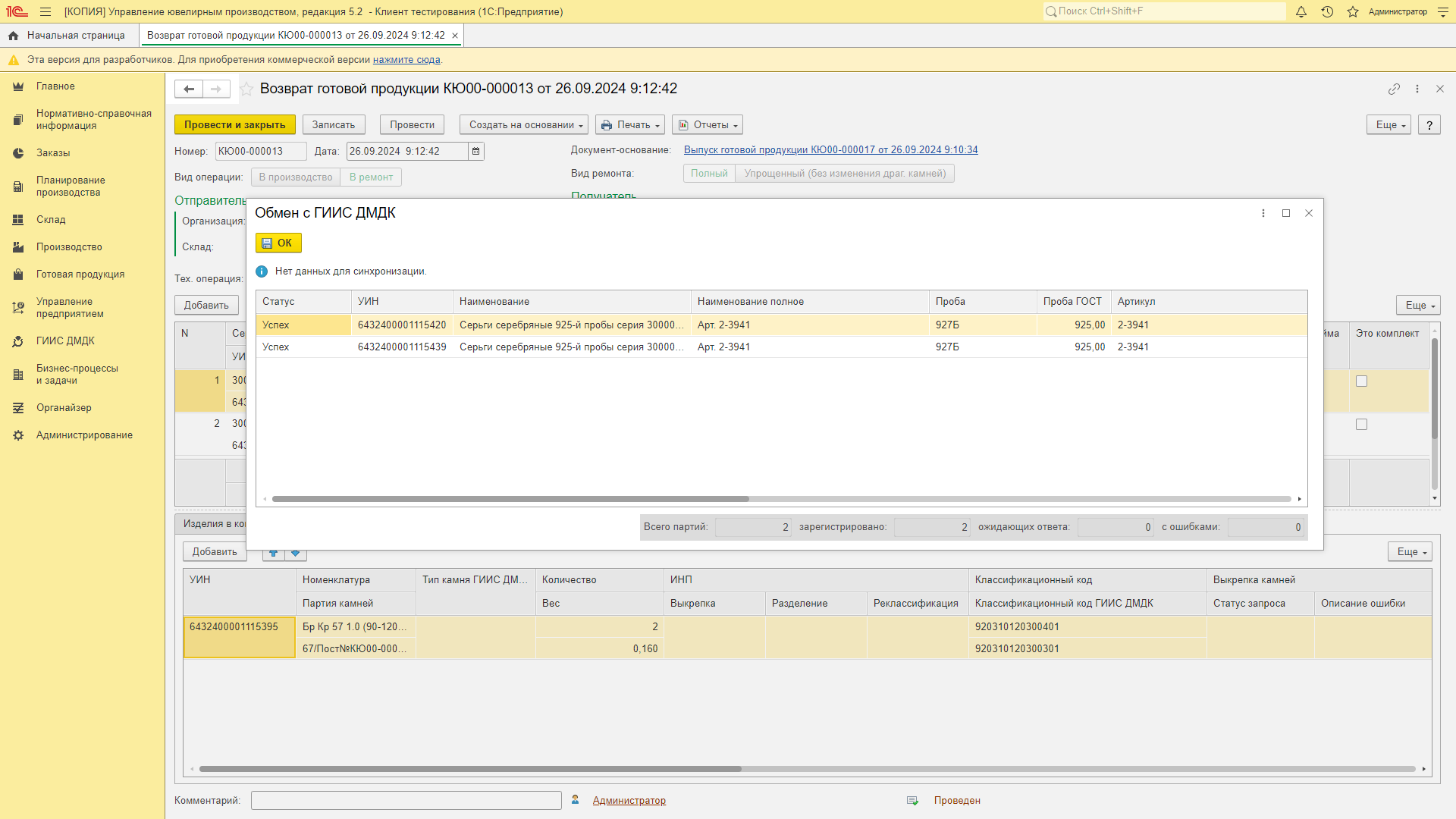
Task: Open Бизнес-процессы и задачи section
Action: click(77, 375)
